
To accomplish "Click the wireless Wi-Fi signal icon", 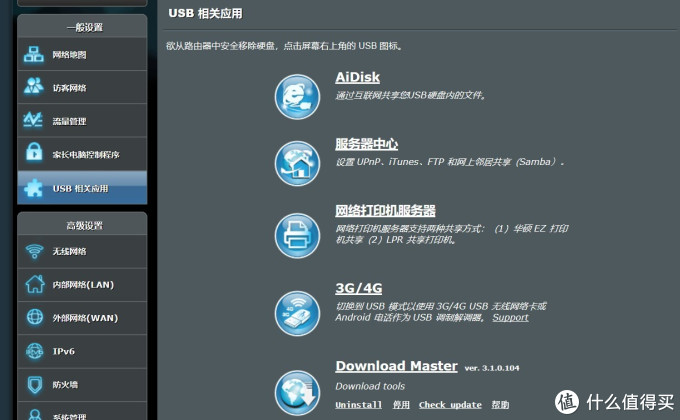I will pos(34,251).
